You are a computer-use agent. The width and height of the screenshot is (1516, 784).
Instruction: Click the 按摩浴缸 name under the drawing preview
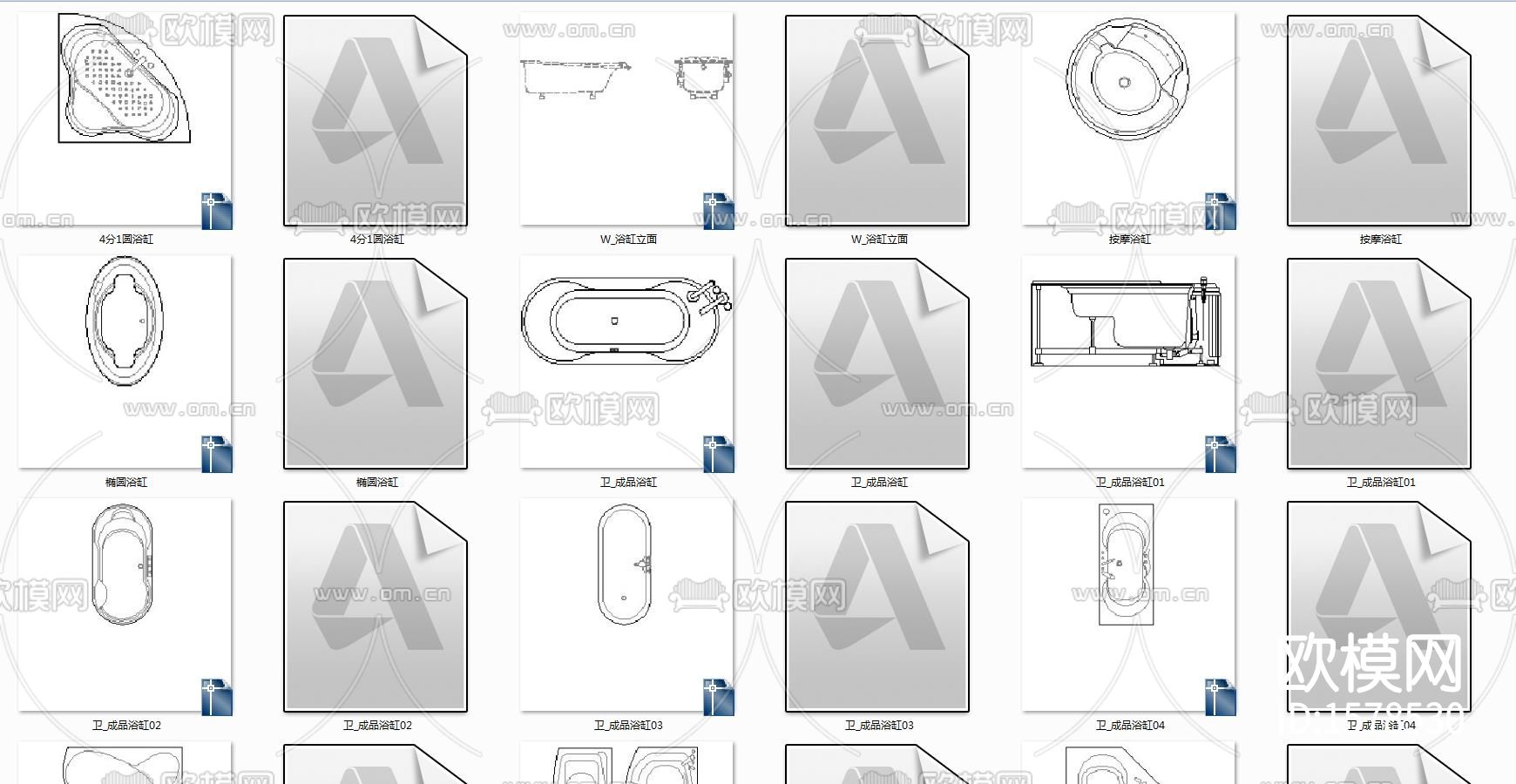[x=1130, y=239]
